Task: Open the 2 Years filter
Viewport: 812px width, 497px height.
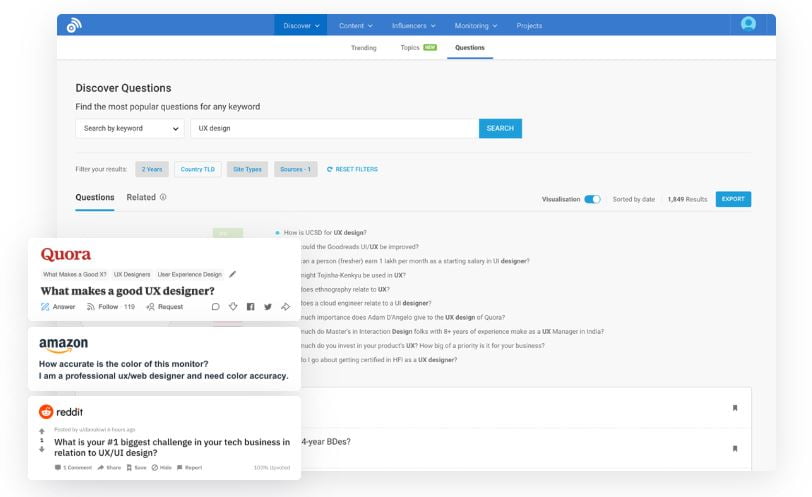Action: click(152, 169)
